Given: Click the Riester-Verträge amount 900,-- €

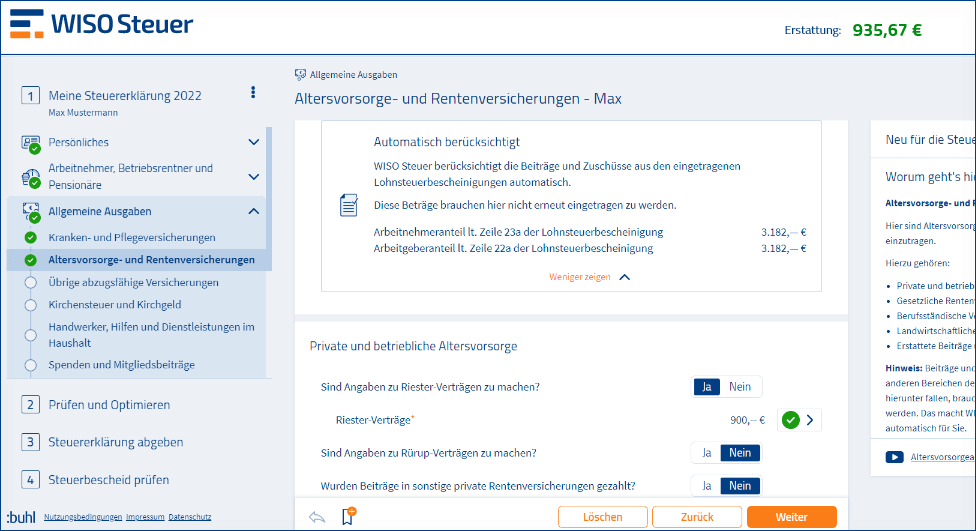Looking at the screenshot, I should [x=748, y=420].
